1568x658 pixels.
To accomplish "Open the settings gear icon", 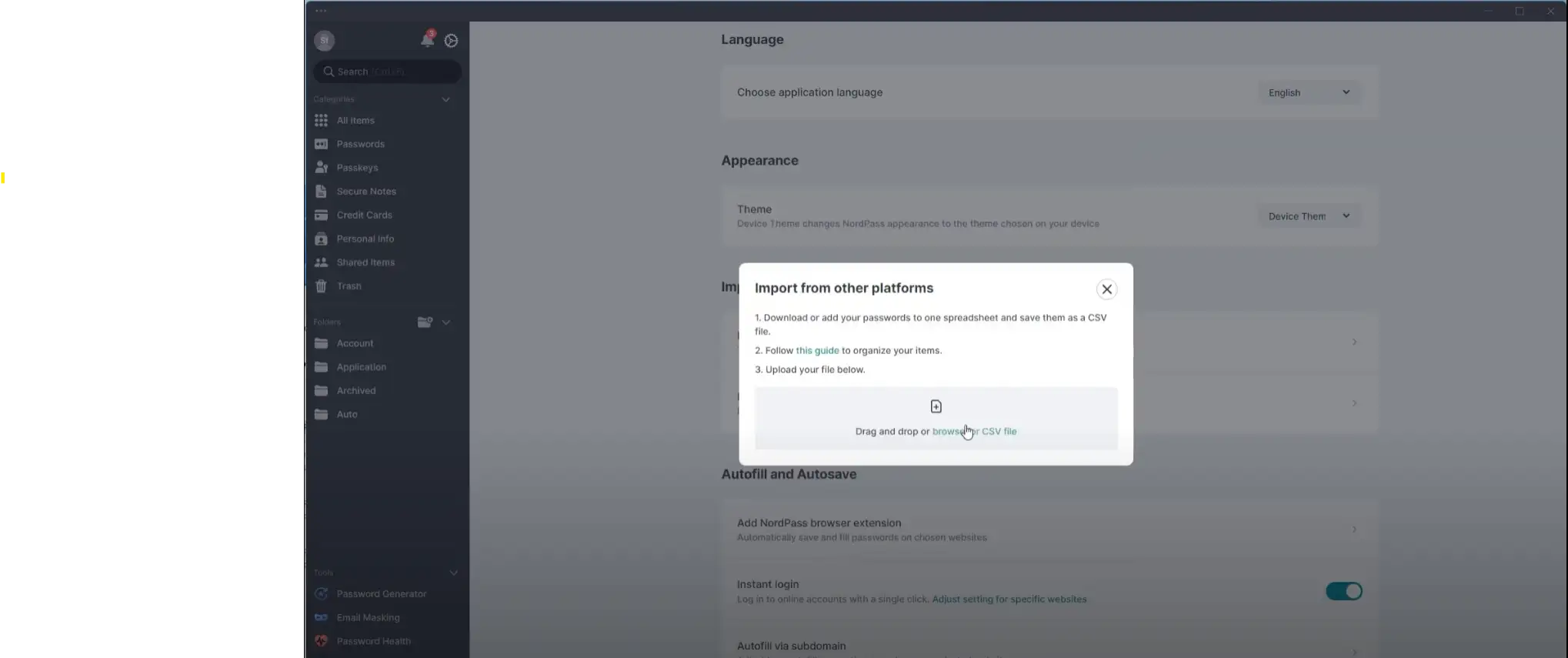I will [452, 41].
